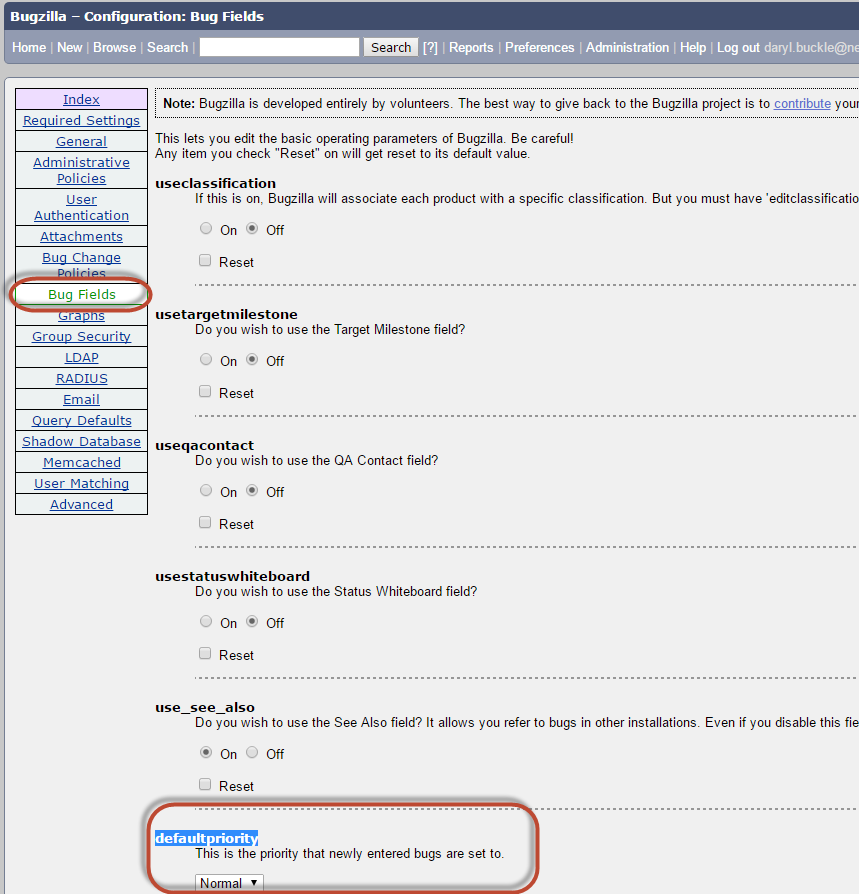Select On for useqacontact

click(x=206, y=491)
